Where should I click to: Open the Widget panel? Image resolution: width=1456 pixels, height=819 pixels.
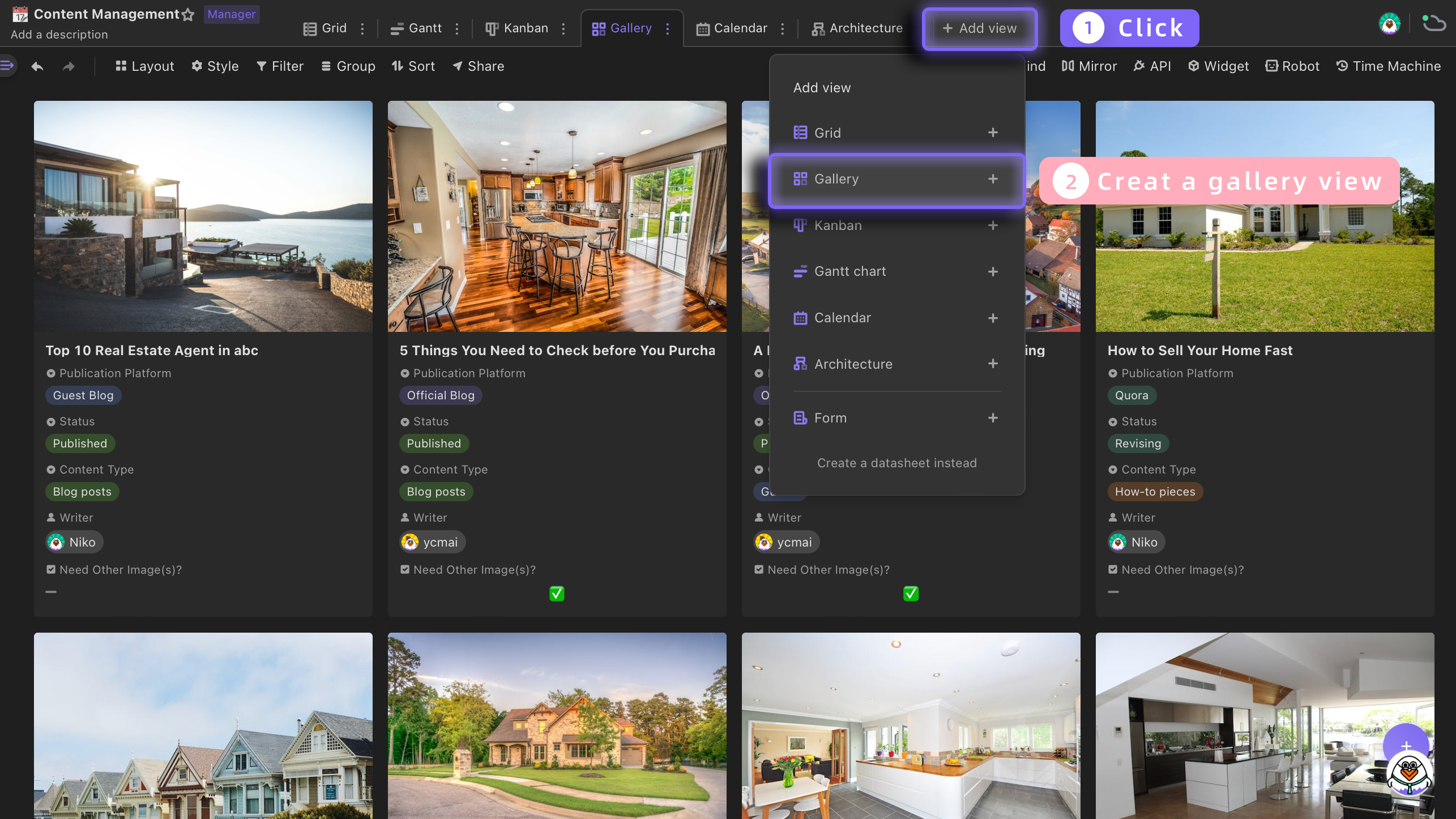click(x=1218, y=66)
